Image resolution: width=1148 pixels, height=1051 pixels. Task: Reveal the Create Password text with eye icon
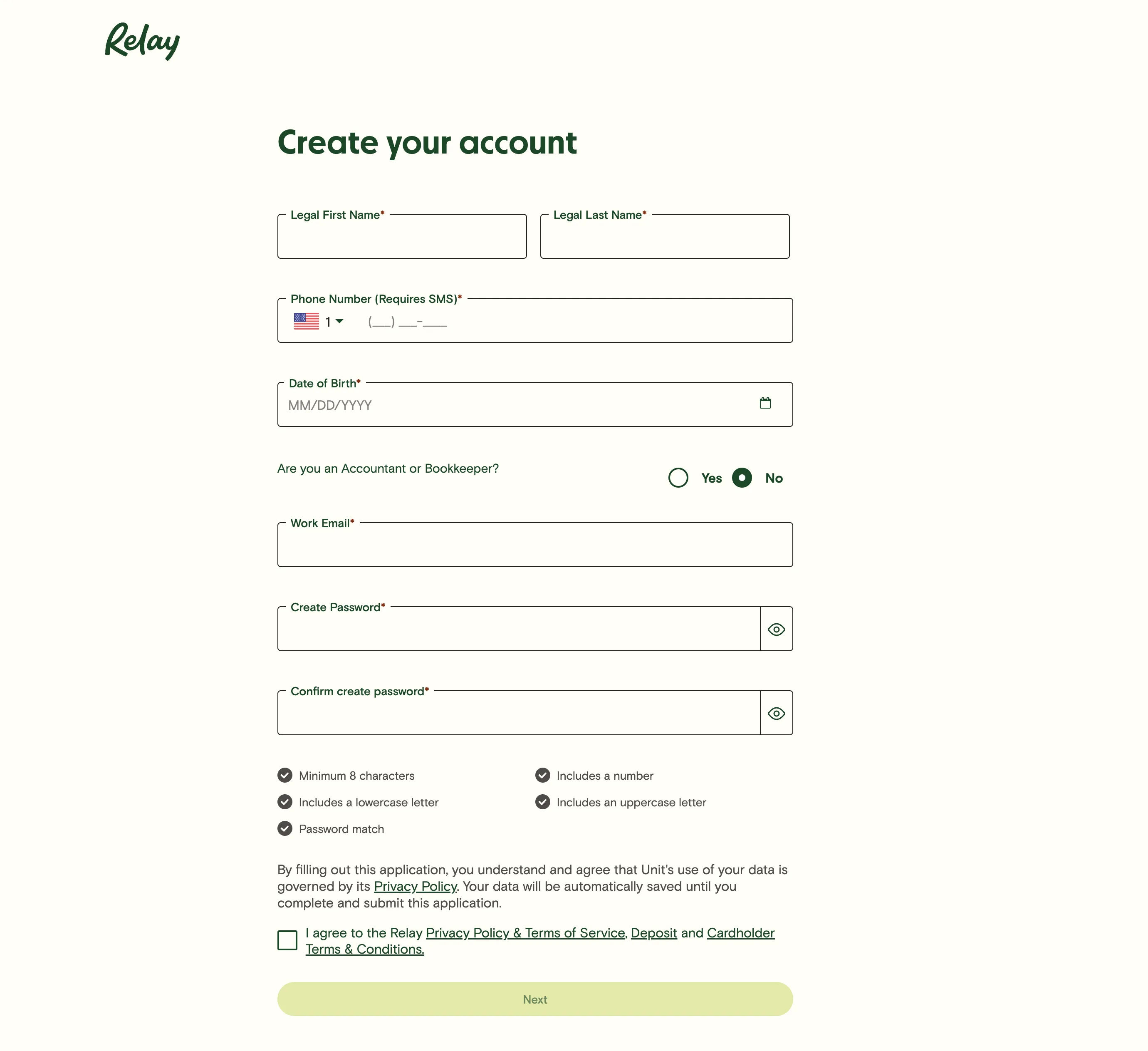(776, 629)
